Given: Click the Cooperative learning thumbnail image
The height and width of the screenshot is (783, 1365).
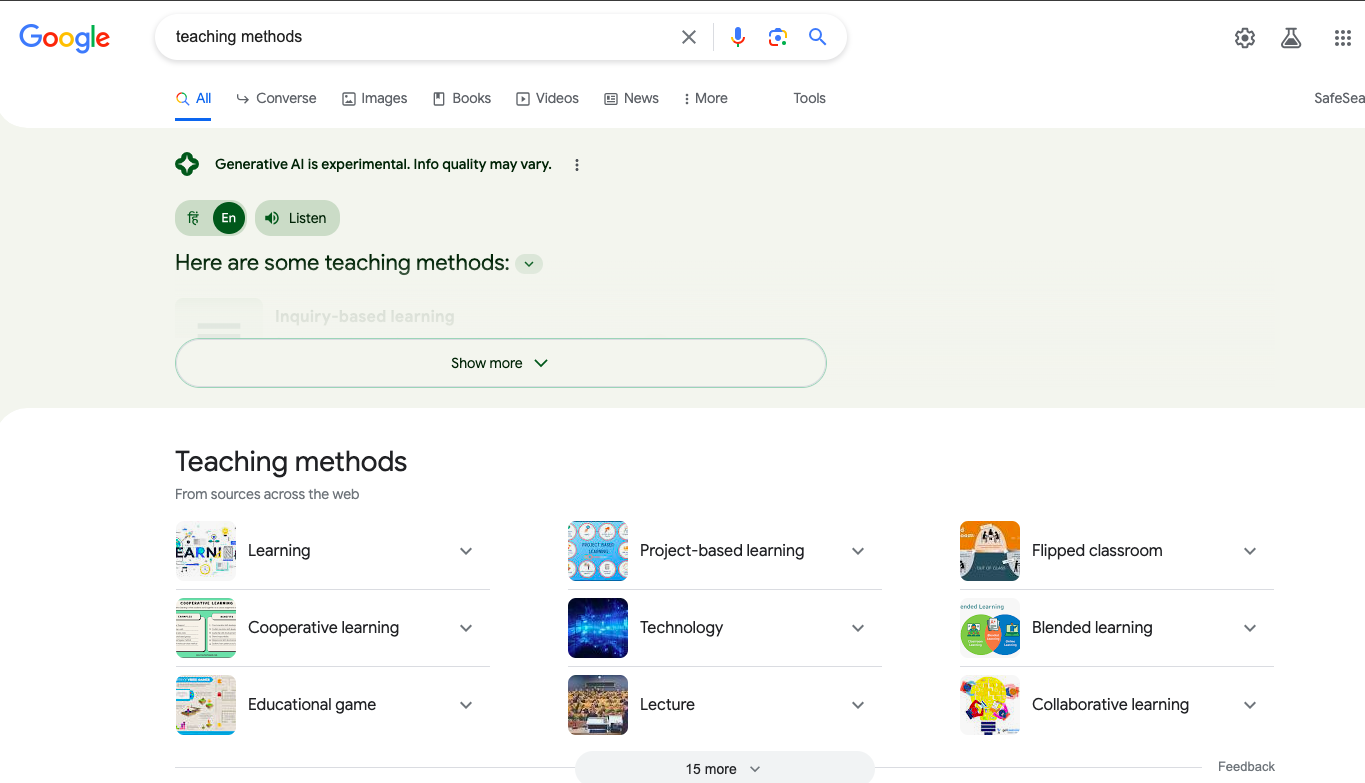Looking at the screenshot, I should click(x=206, y=628).
